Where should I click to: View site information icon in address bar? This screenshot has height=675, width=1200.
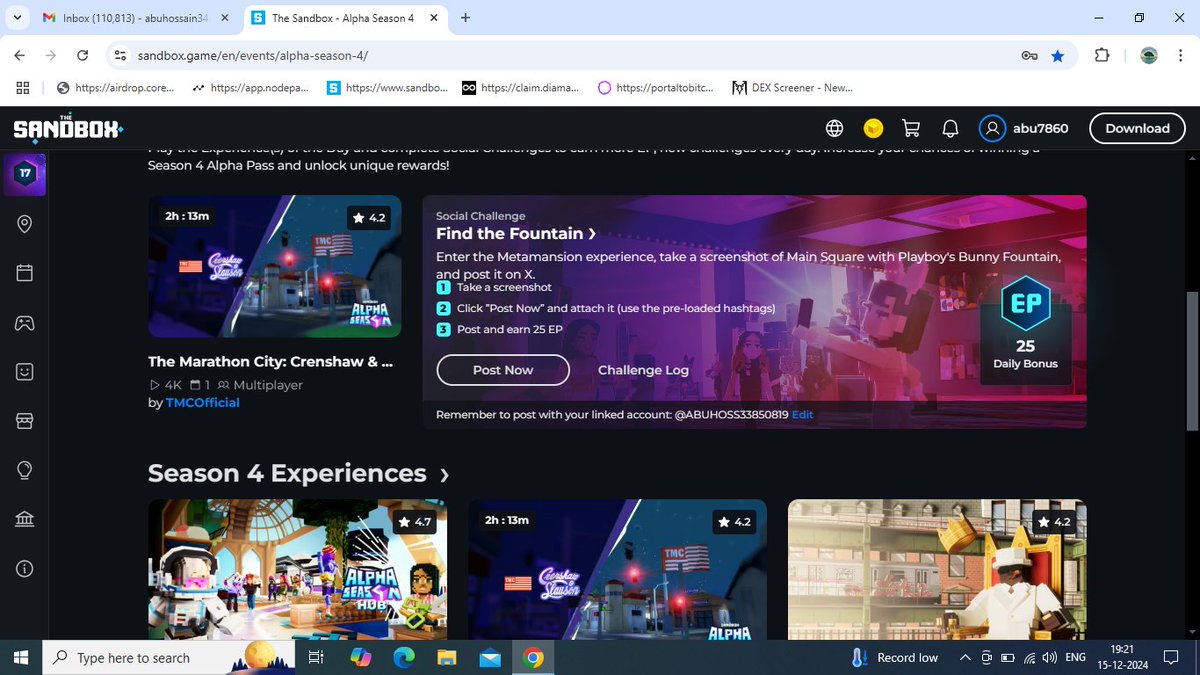click(x=120, y=55)
